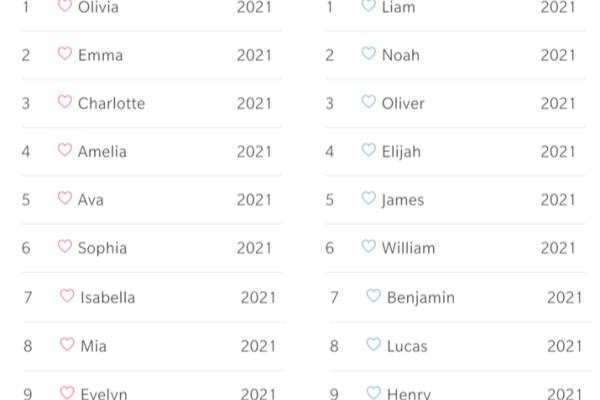This screenshot has width=600, height=400.
Task: Click the 2021 year next to Emma
Action: (x=254, y=56)
